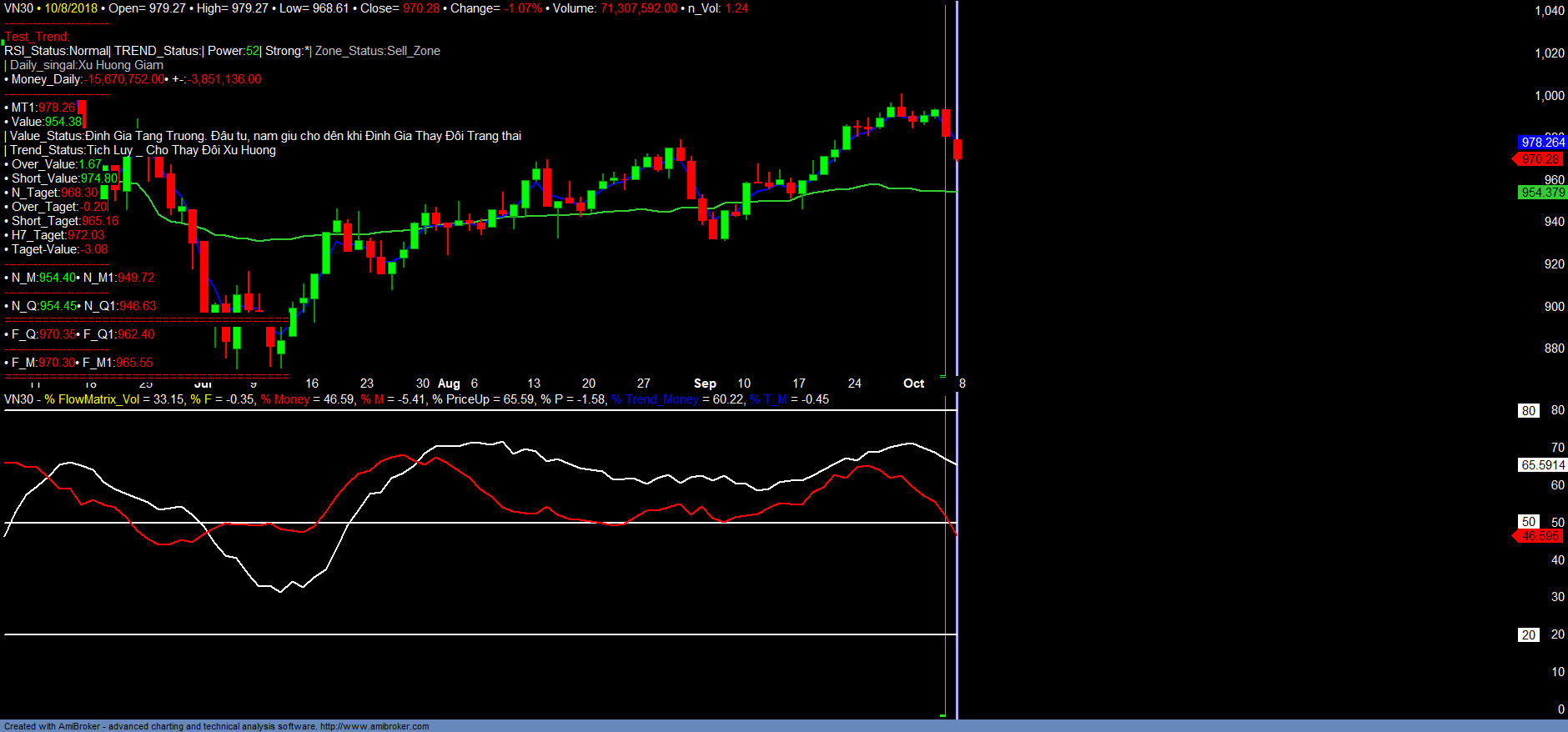Click the Daily_singal Xu Huong Giam text
This screenshot has height=732, width=1568.
[x=87, y=65]
